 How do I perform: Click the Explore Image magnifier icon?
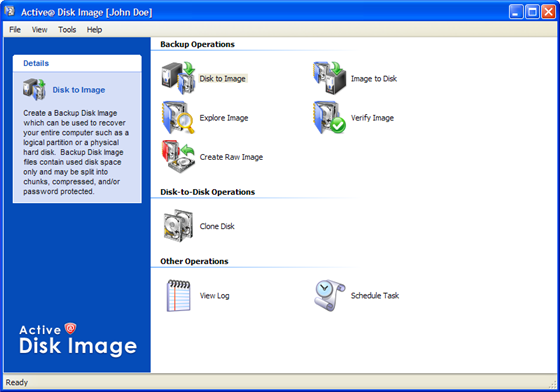(x=178, y=117)
